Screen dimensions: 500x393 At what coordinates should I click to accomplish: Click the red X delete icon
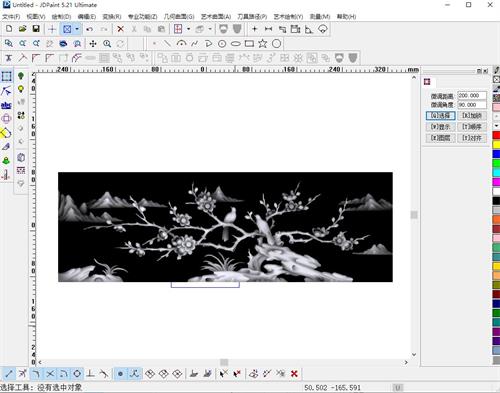120,29
